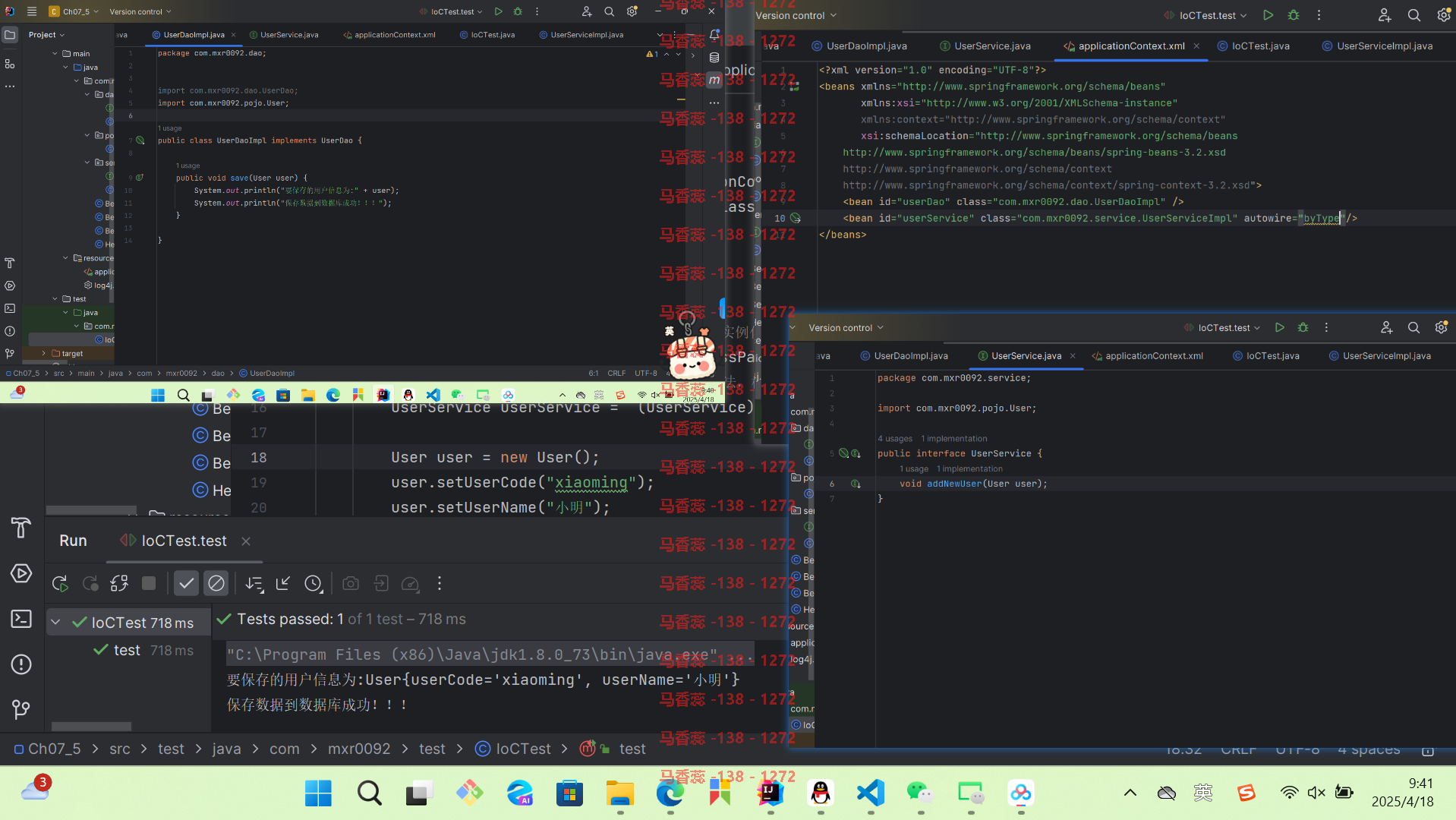Image resolution: width=1456 pixels, height=820 pixels.
Task: Click the camera dump threads icon
Action: pos(351,583)
